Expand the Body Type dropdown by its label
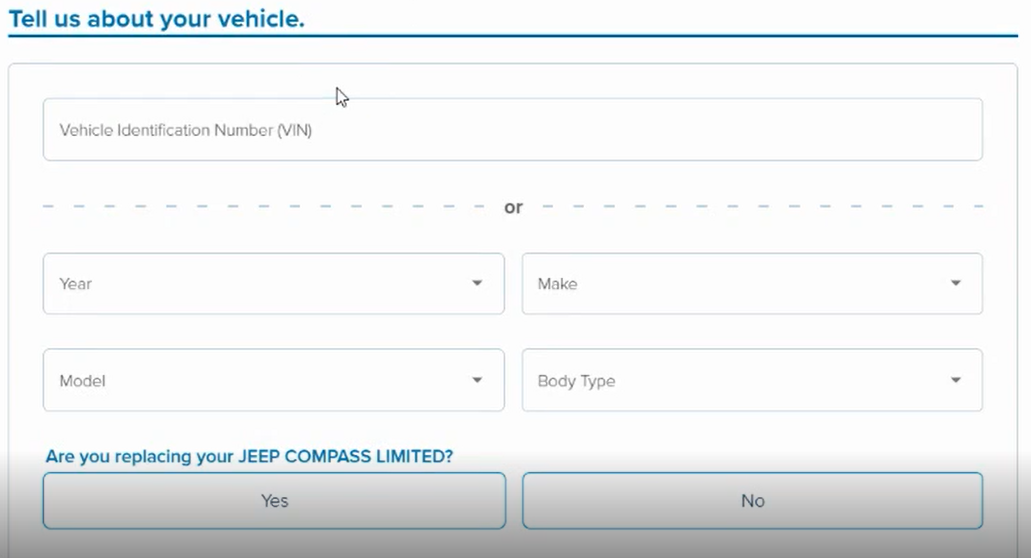 pyautogui.click(x=576, y=381)
